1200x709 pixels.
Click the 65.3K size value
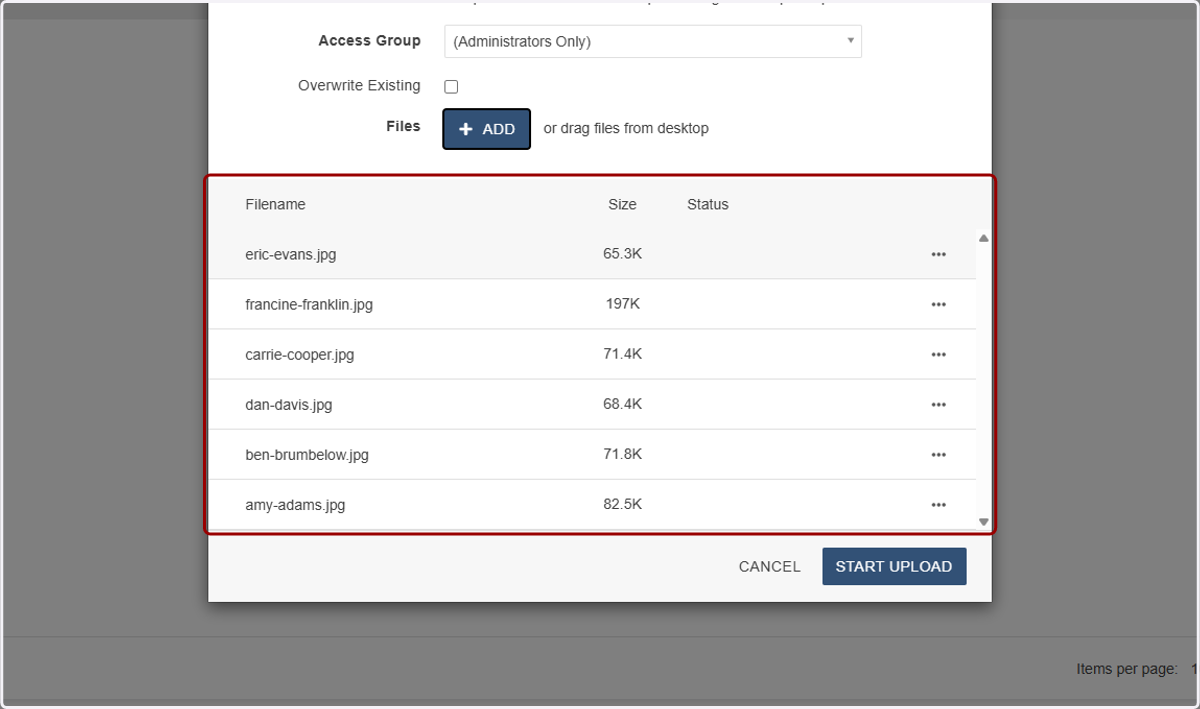click(x=622, y=254)
